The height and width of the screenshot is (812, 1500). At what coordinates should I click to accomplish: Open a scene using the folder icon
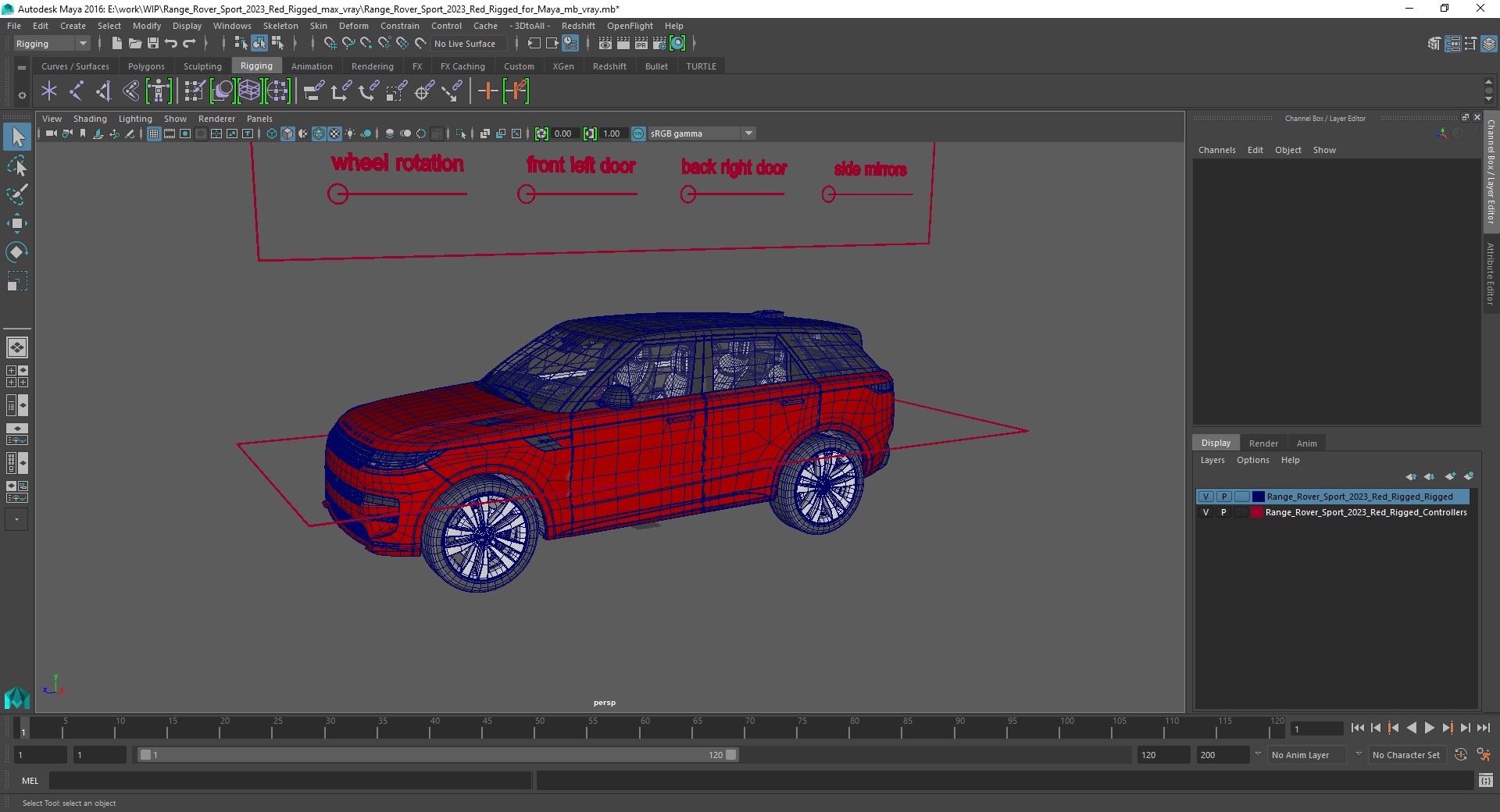pyautogui.click(x=134, y=44)
